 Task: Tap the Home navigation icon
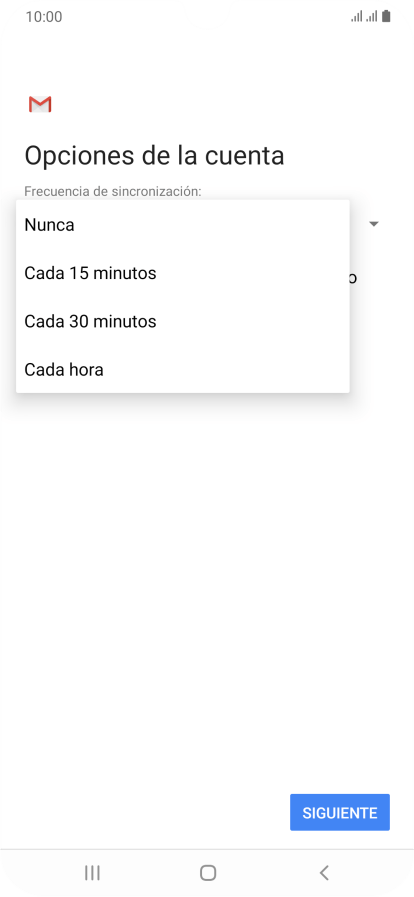[x=208, y=872]
